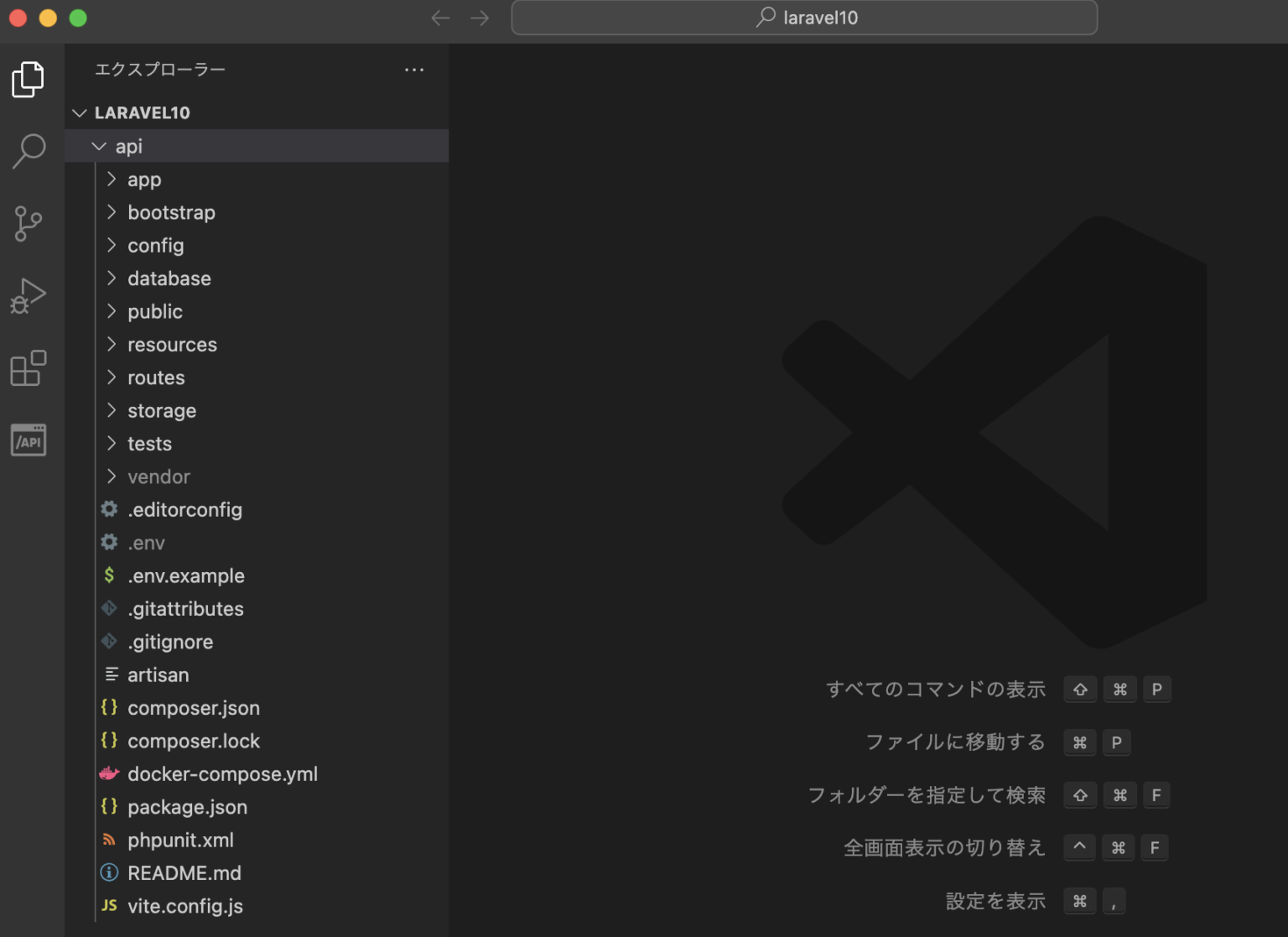Open the Run and Debug panel
1288x937 pixels.
coord(29,295)
